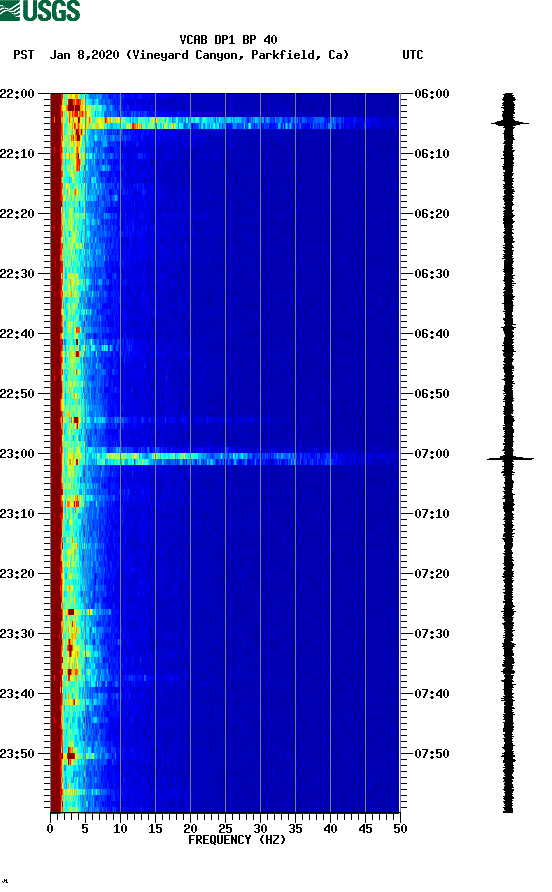
Task: Click the USGS logo
Action: click(40, 10)
